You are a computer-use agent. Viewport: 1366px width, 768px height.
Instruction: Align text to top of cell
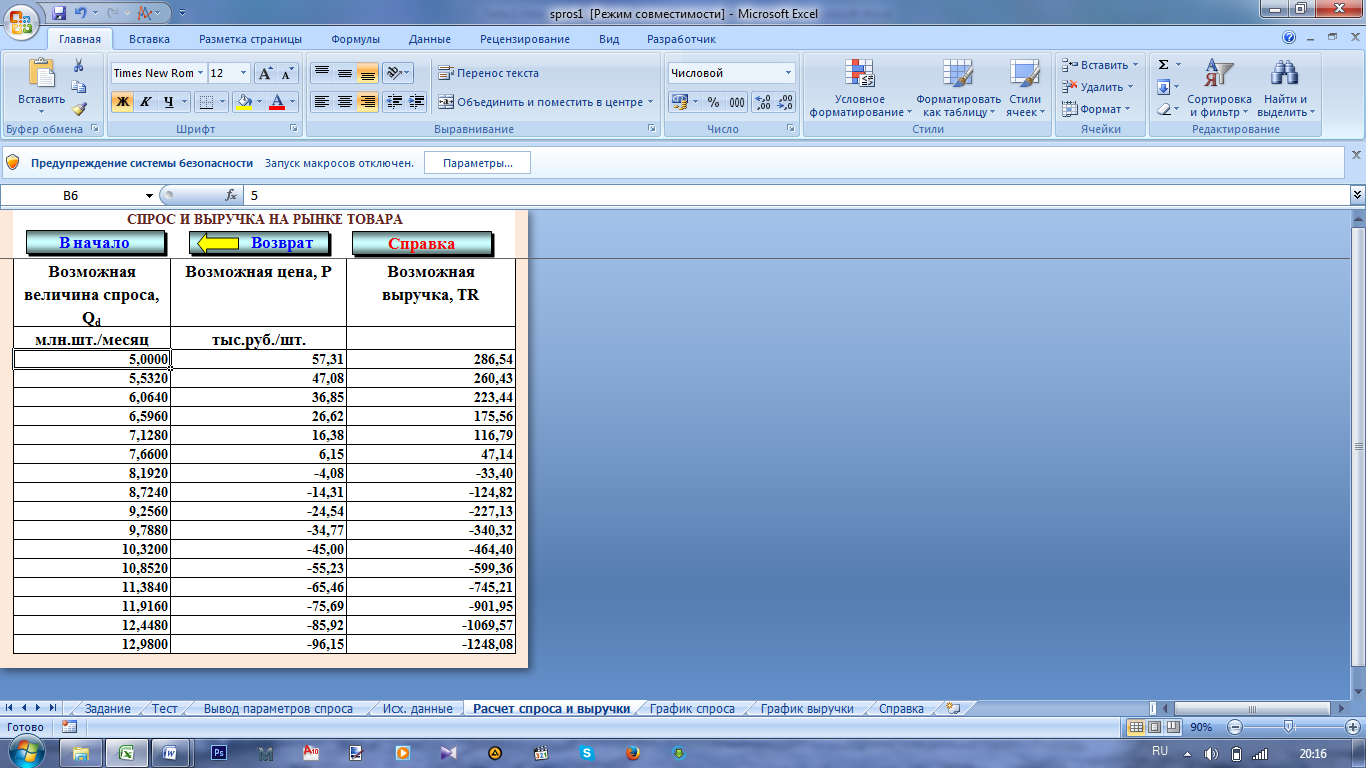click(x=321, y=73)
